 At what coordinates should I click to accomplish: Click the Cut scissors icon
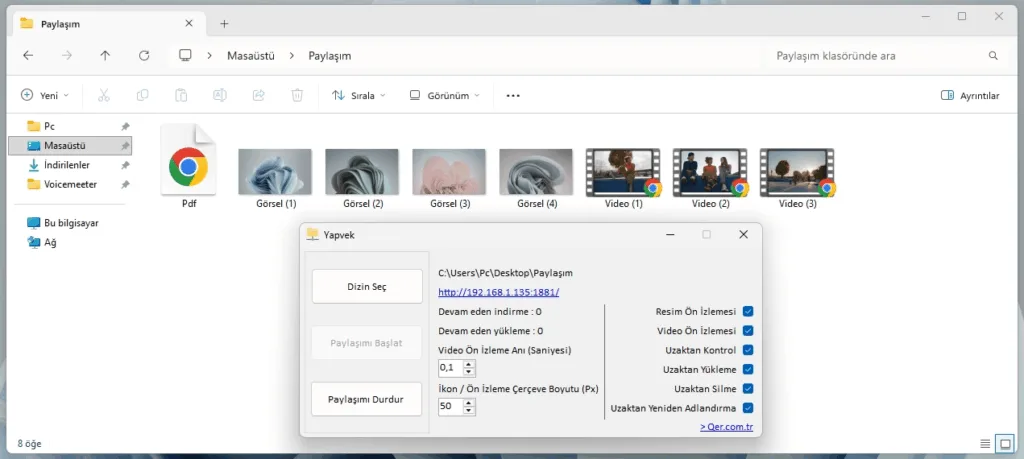tap(103, 96)
